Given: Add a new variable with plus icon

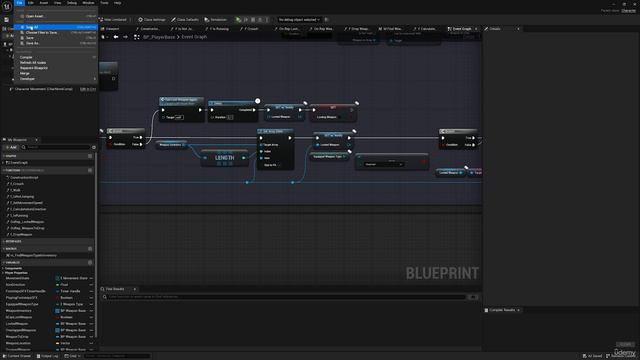Looking at the screenshot, I should pos(90,262).
